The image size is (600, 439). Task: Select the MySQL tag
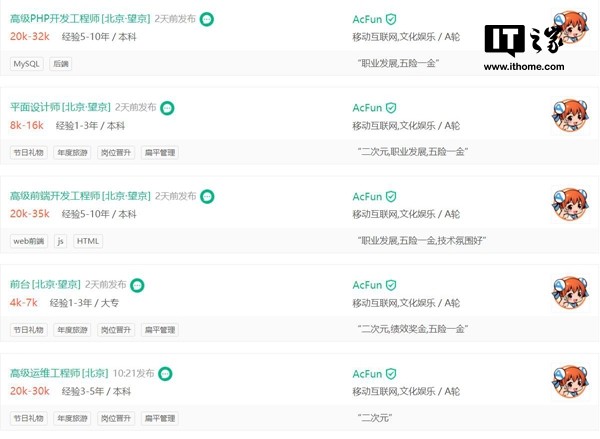[x=26, y=64]
